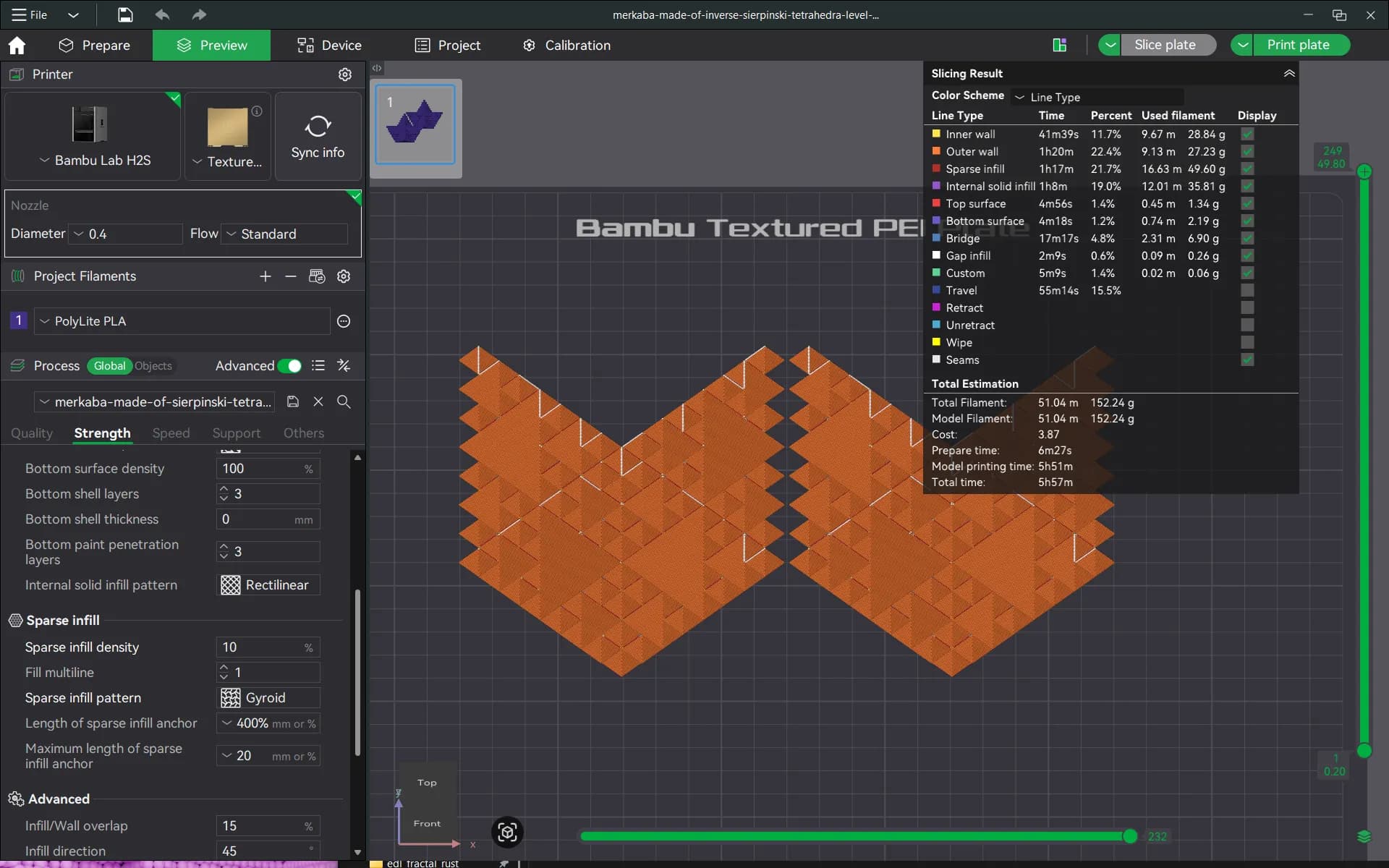This screenshot has height=868, width=1389.
Task: Switch process scope to Objects
Action: pos(153,366)
